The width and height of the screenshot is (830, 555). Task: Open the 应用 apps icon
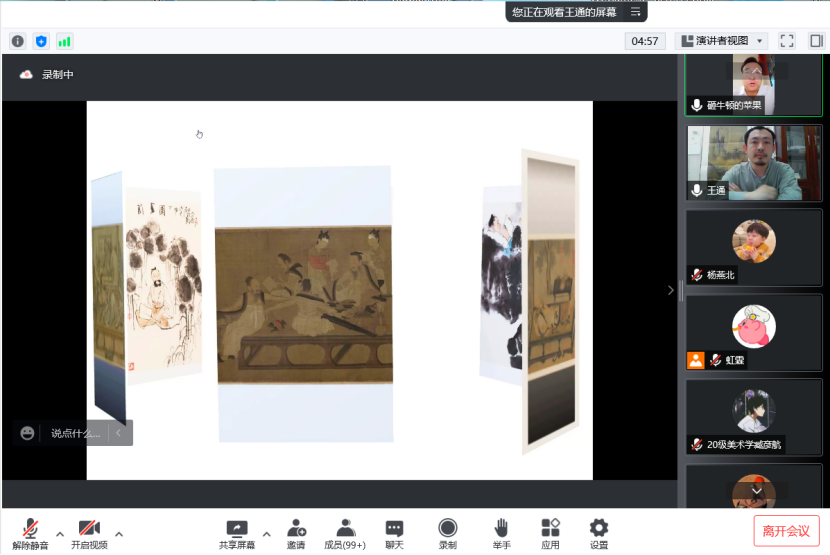550,533
